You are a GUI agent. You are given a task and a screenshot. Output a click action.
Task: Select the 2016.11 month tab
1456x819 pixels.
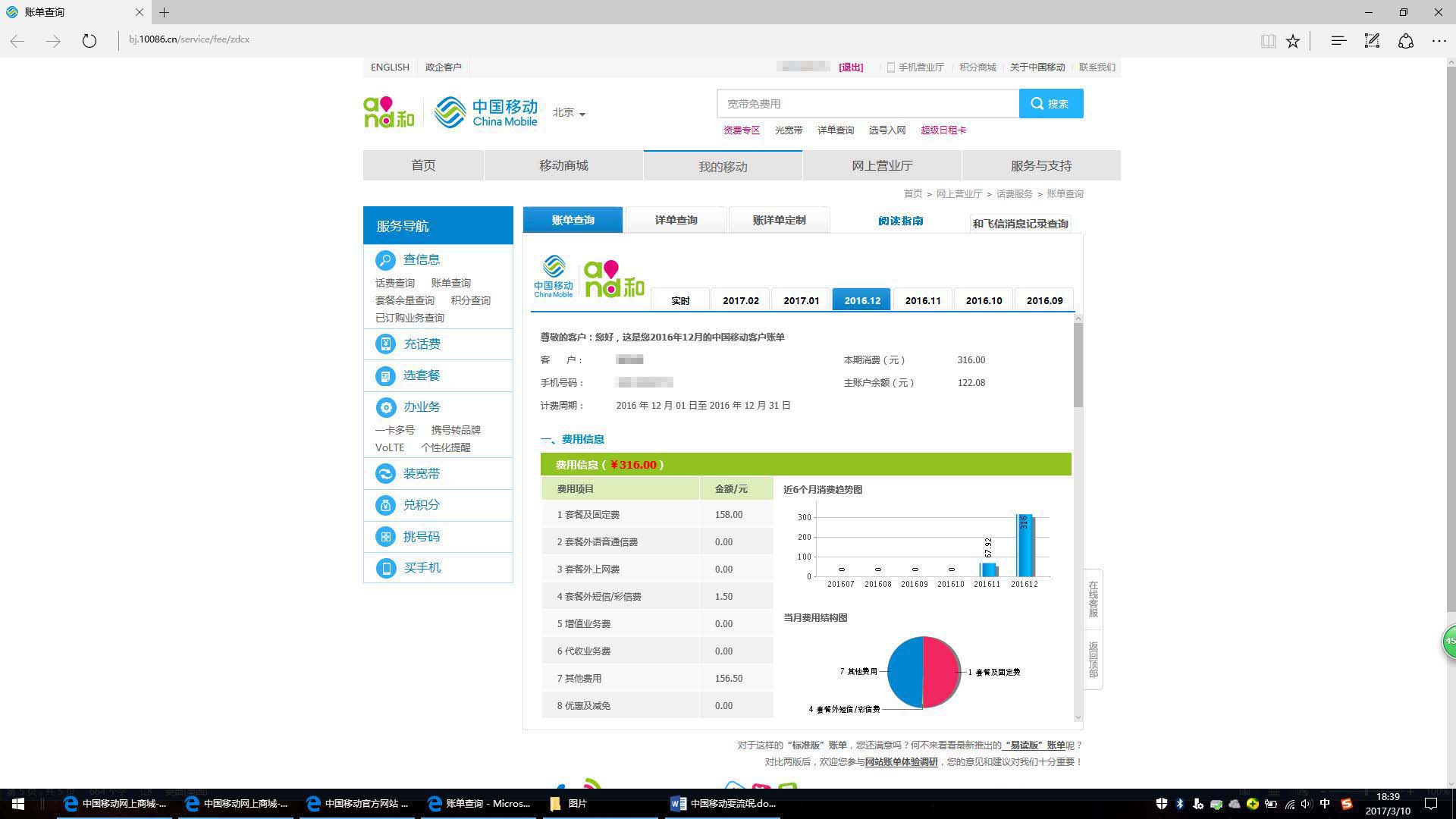(x=923, y=300)
